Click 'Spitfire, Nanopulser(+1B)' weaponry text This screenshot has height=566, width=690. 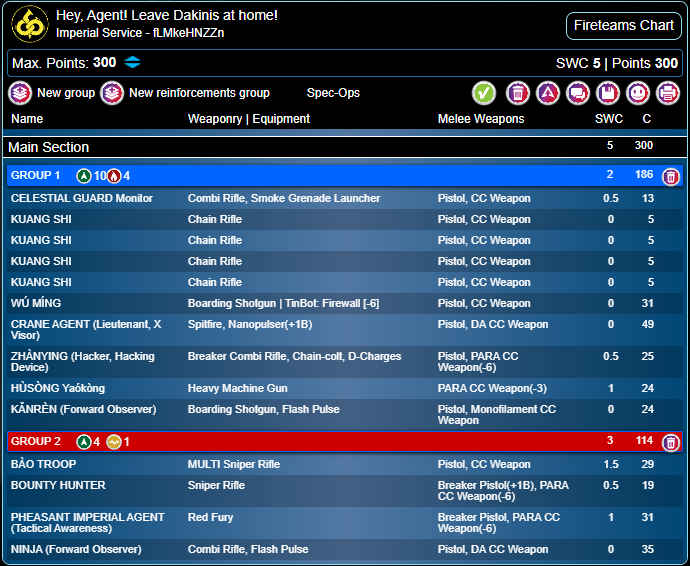[x=250, y=324]
